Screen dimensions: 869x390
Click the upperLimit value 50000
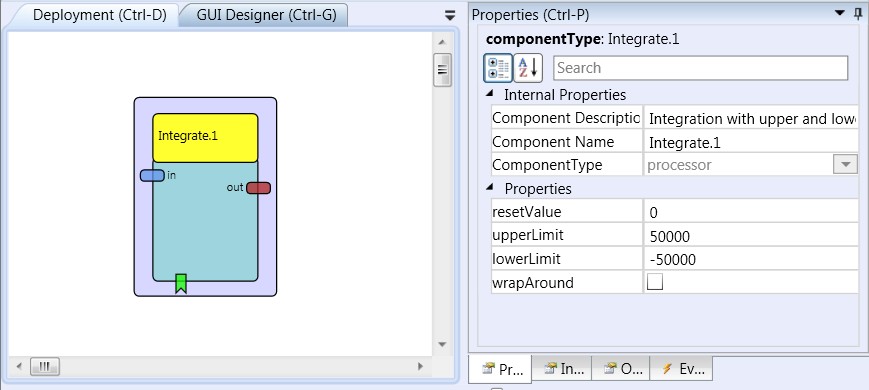click(x=751, y=236)
